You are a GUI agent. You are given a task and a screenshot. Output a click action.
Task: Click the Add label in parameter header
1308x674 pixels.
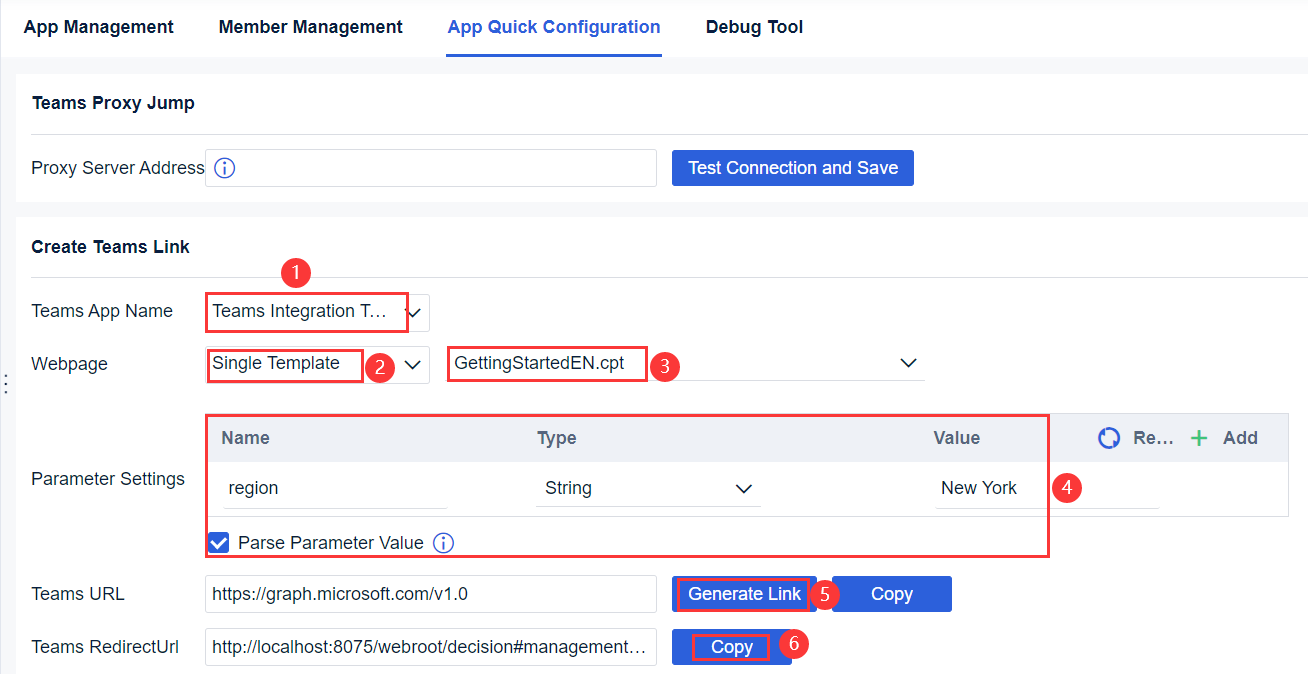1240,438
